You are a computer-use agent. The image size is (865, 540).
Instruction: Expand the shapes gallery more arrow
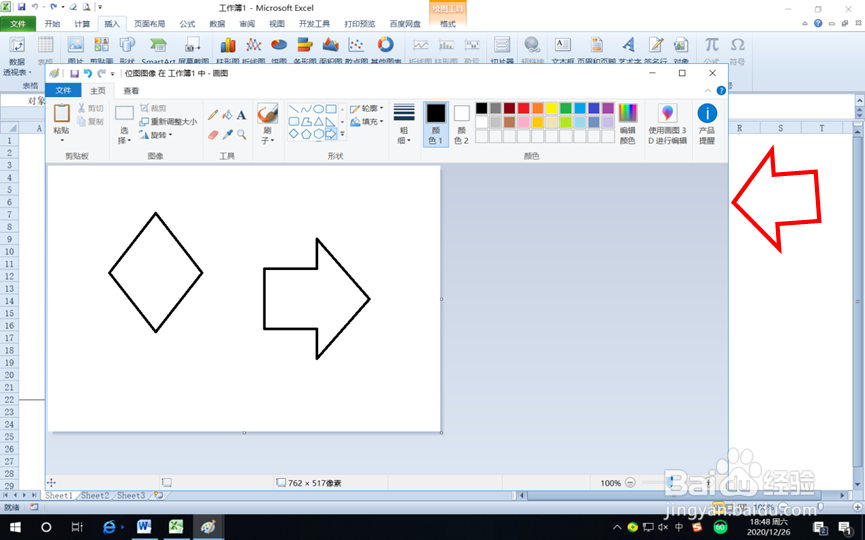pyautogui.click(x=342, y=134)
